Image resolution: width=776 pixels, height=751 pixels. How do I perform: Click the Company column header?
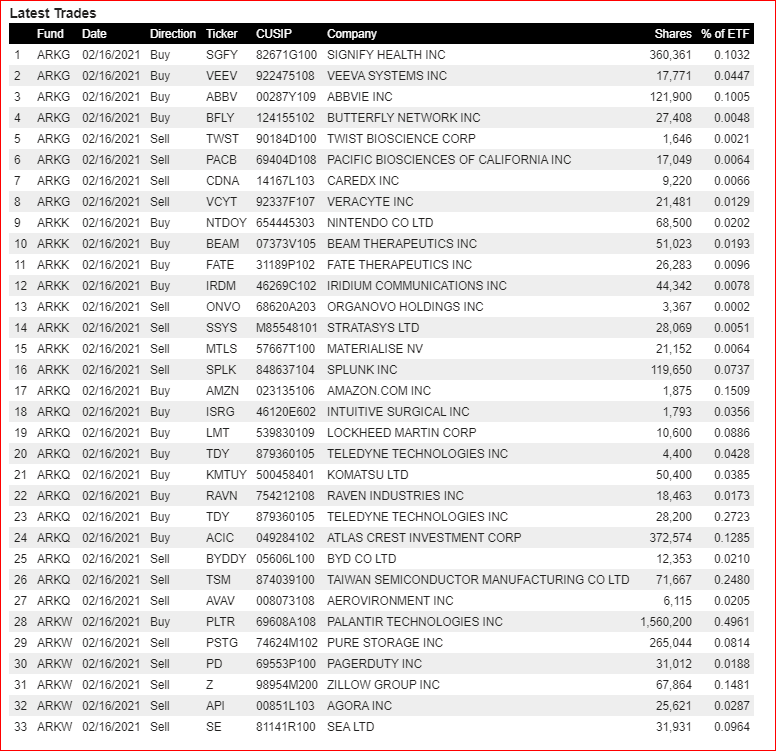(x=351, y=34)
